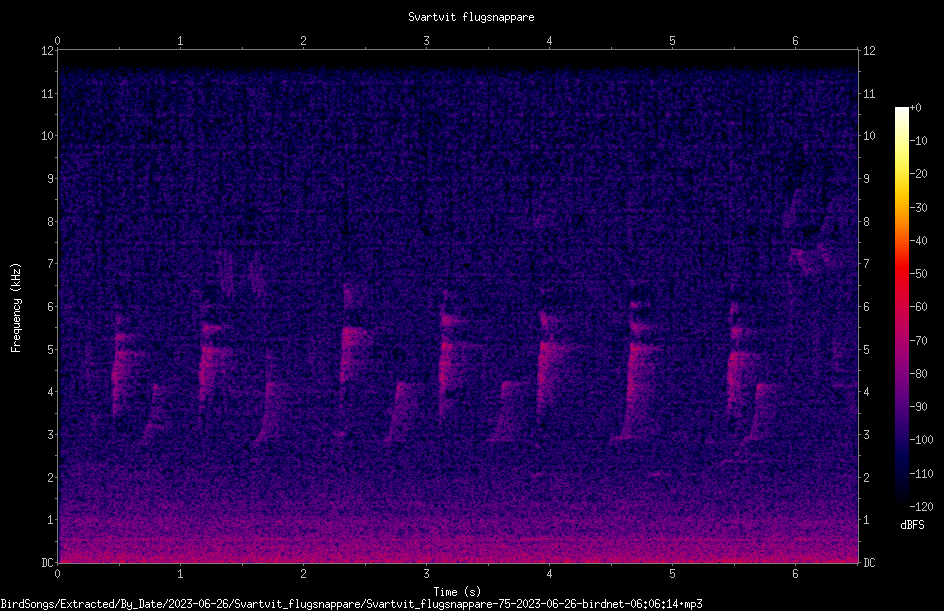The image size is (944, 611).
Task: Click the "Frequency (kHz)" axis label
Action: [16, 308]
